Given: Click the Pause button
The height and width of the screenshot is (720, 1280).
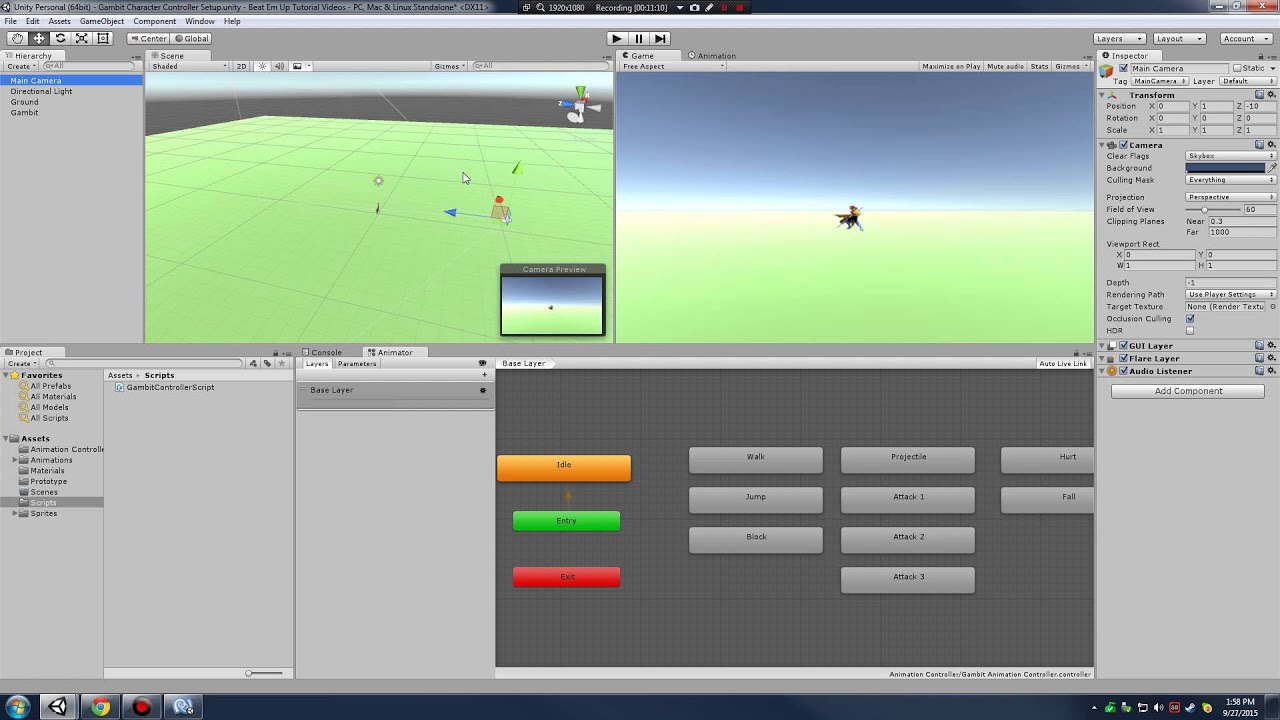Looking at the screenshot, I should coord(638,38).
